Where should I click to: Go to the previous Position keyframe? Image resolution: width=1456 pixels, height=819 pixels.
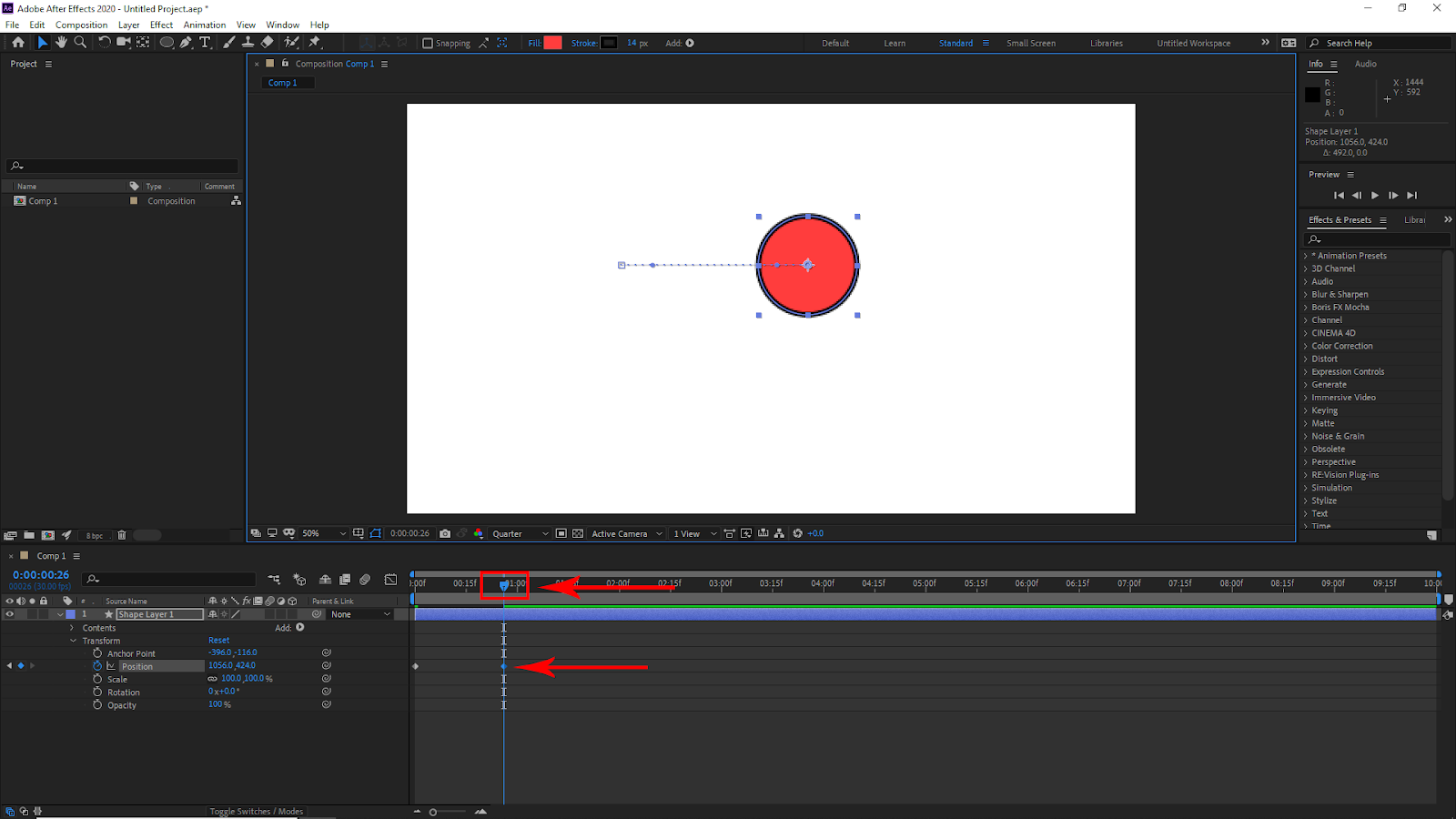click(x=9, y=666)
